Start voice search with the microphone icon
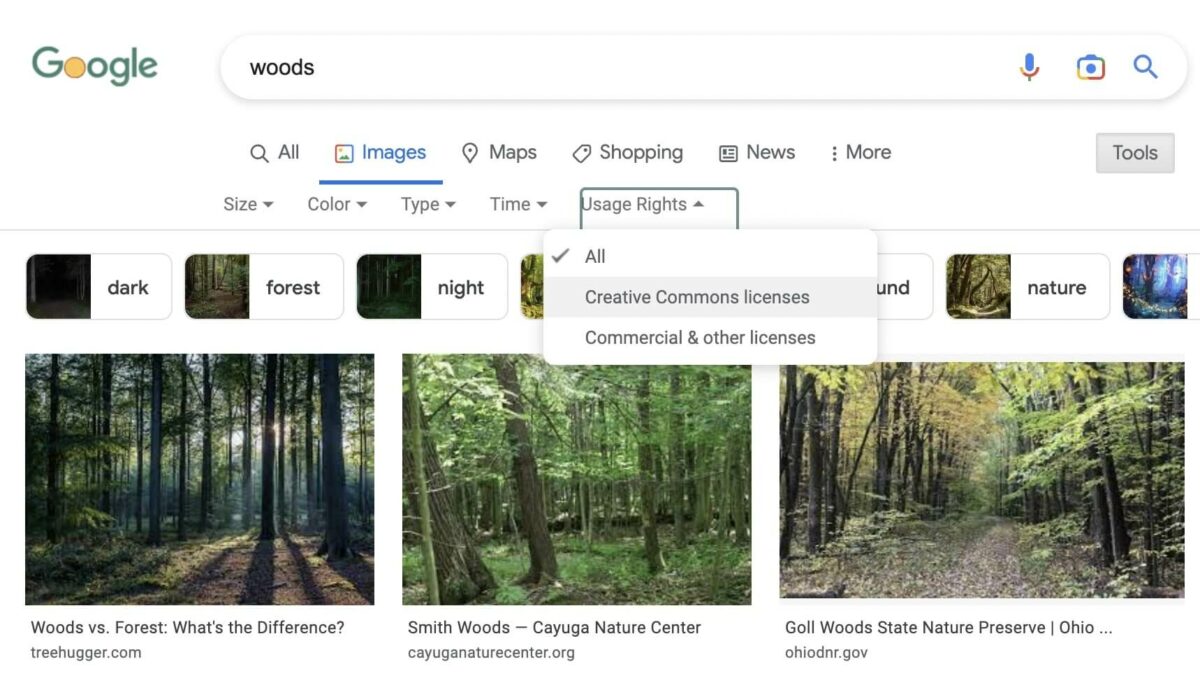 point(1028,66)
